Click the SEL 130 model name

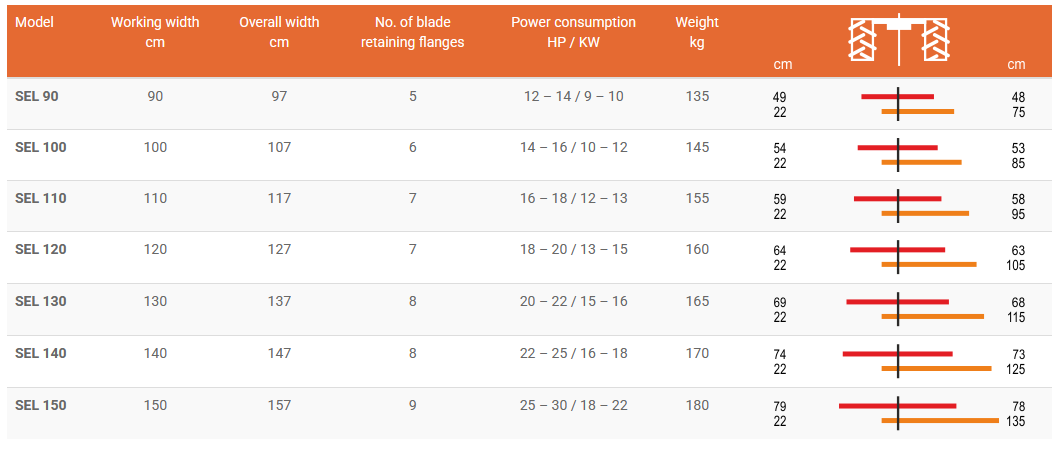click(x=41, y=301)
